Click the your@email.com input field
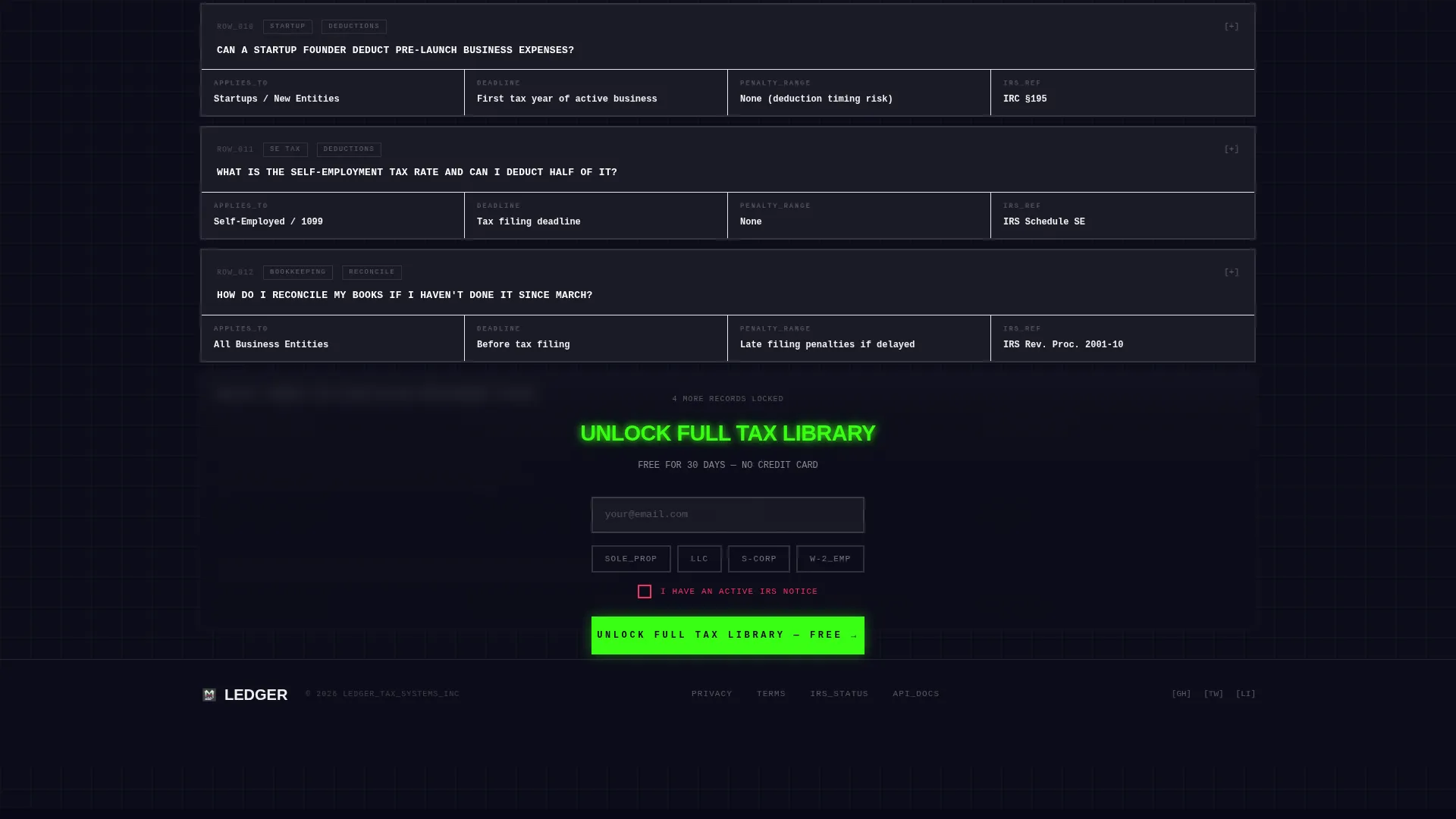This screenshot has height=819, width=1456. point(728,515)
